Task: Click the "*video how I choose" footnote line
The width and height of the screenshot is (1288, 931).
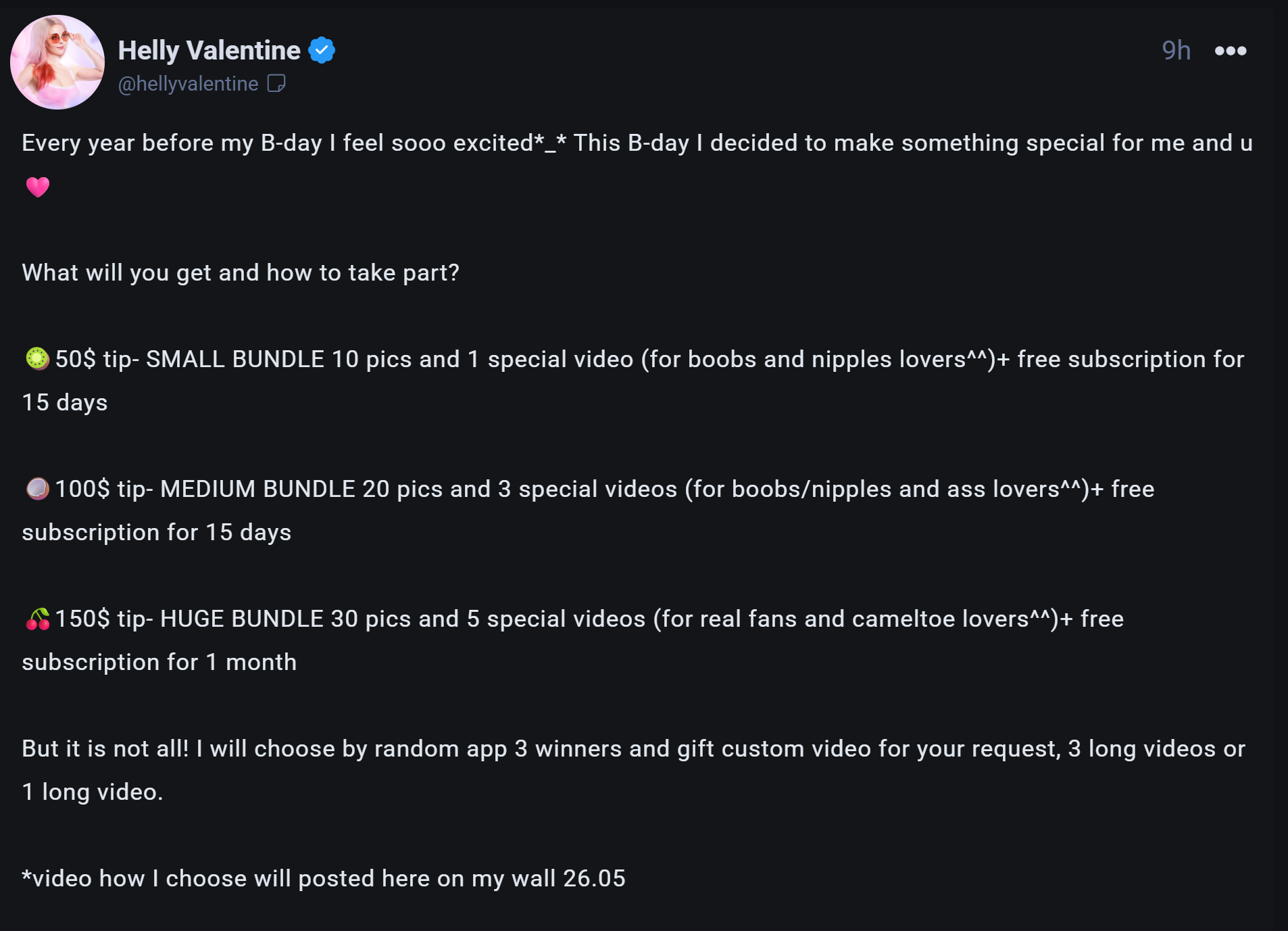Action: point(323,878)
